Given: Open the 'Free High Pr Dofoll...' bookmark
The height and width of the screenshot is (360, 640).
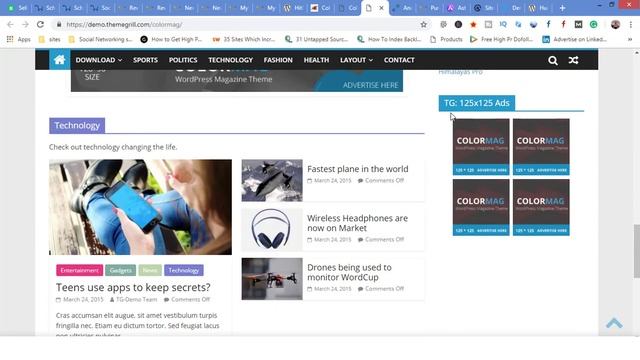Looking at the screenshot, I should [502, 39].
